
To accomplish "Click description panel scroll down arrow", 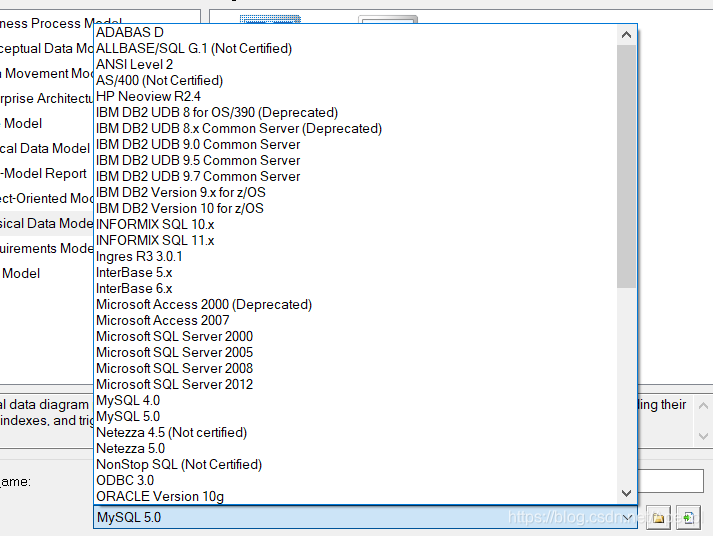I will (703, 436).
